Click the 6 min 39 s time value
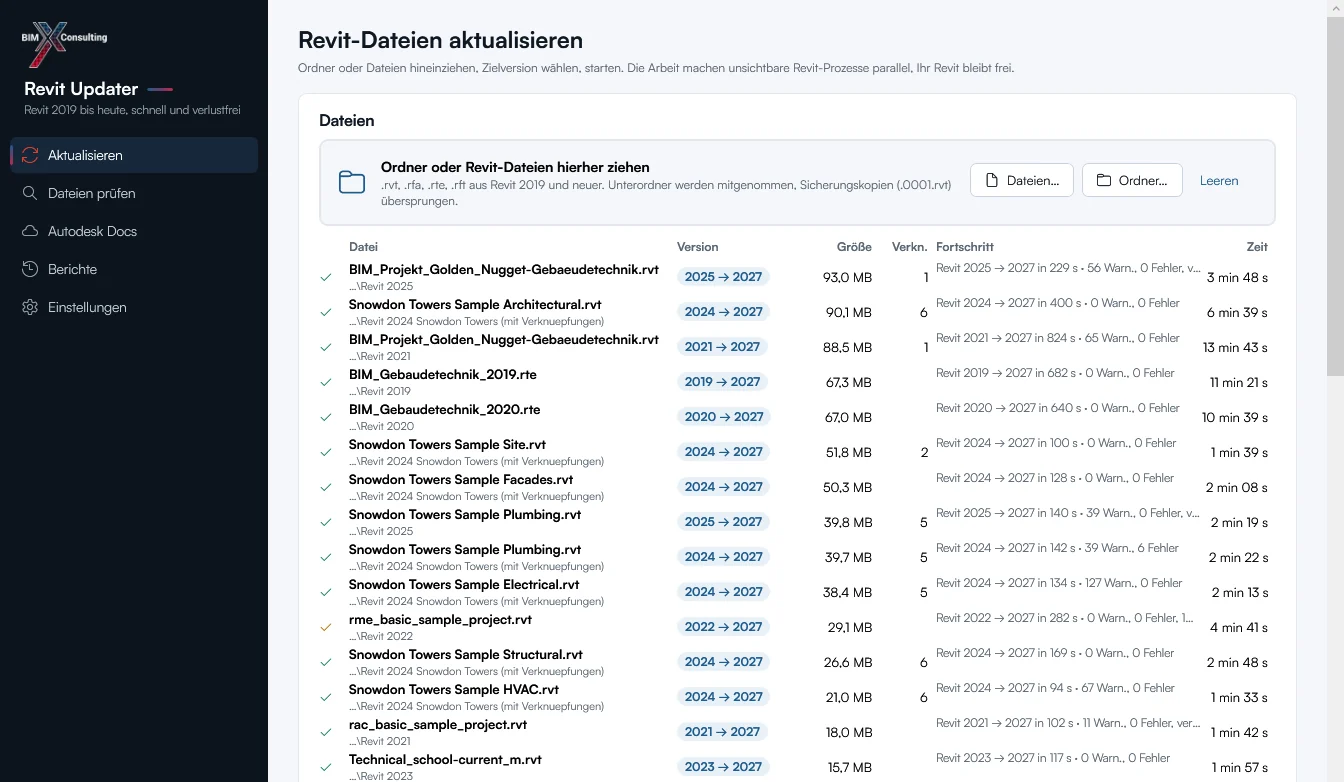 pos(1237,313)
